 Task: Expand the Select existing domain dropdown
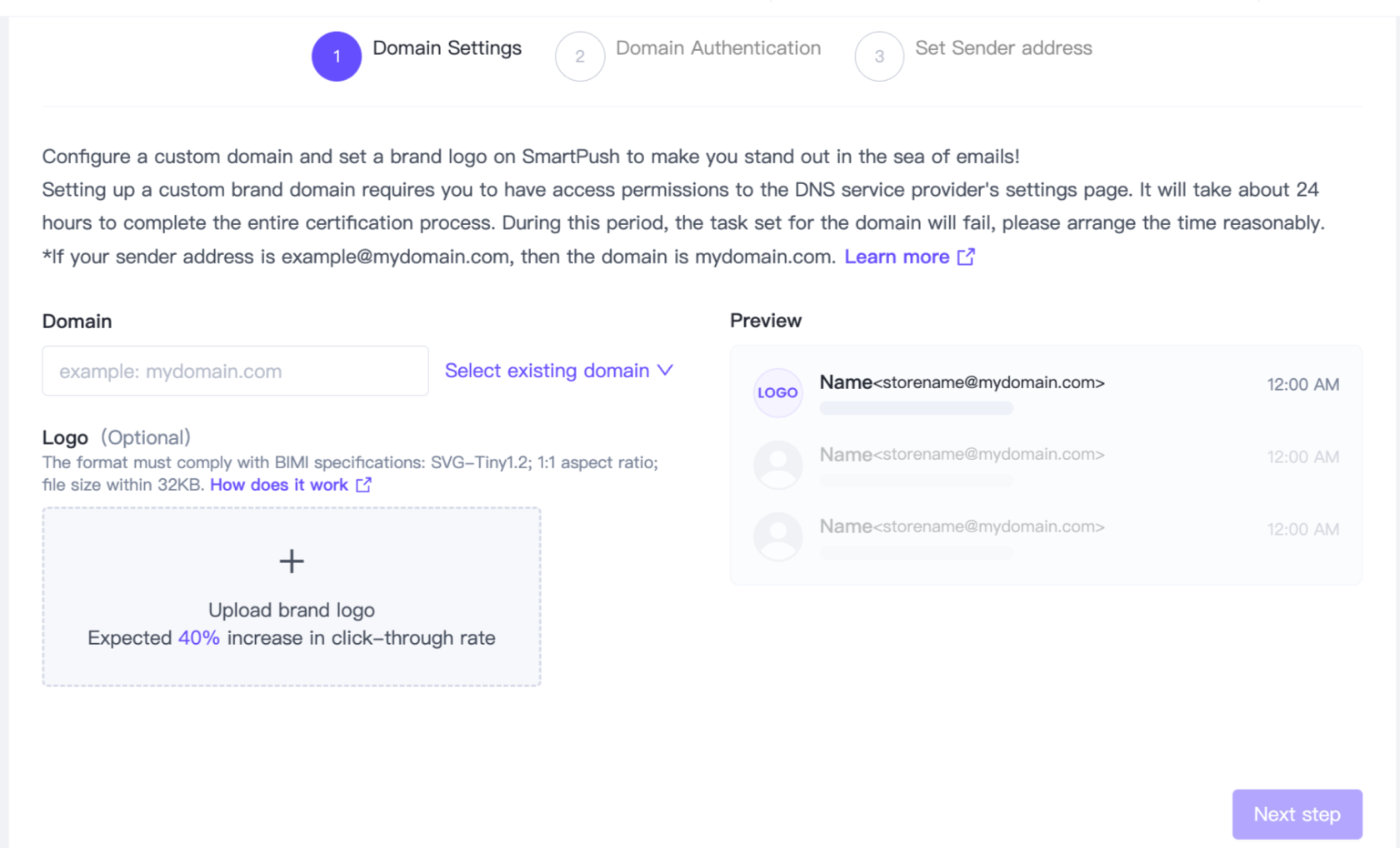547,371
